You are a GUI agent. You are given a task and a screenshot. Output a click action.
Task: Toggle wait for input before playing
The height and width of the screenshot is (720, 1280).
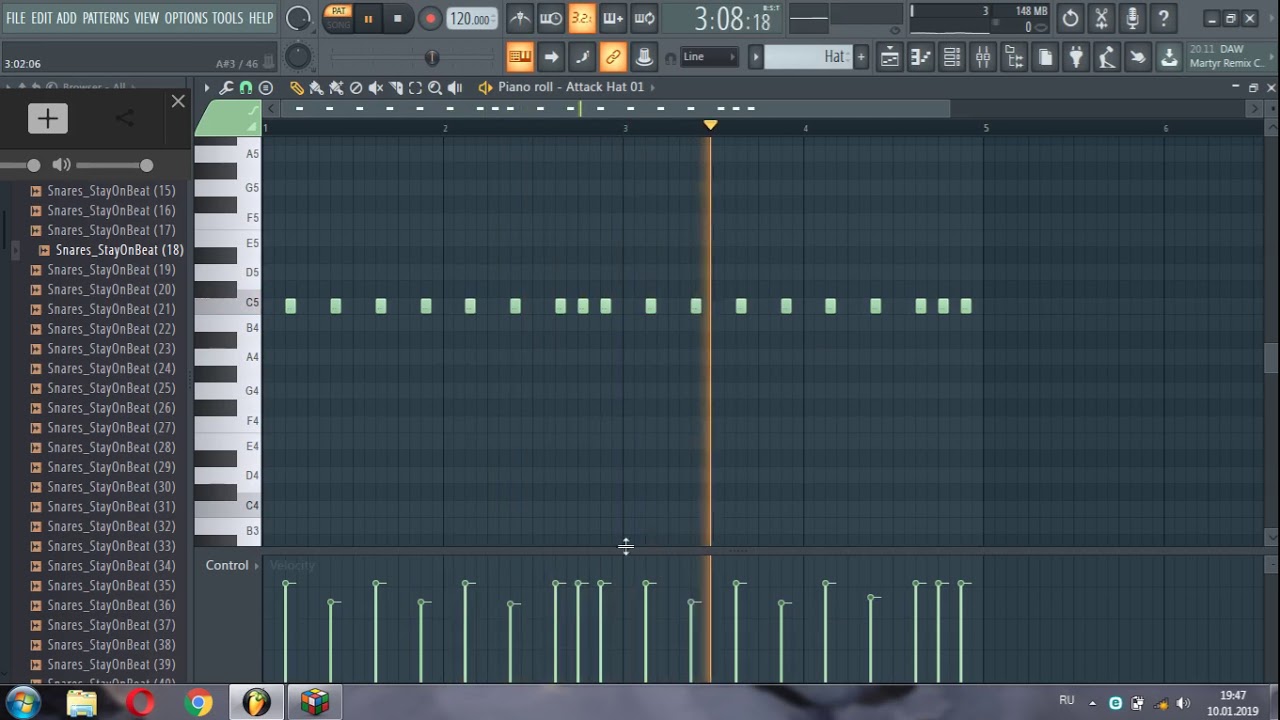tap(551, 18)
